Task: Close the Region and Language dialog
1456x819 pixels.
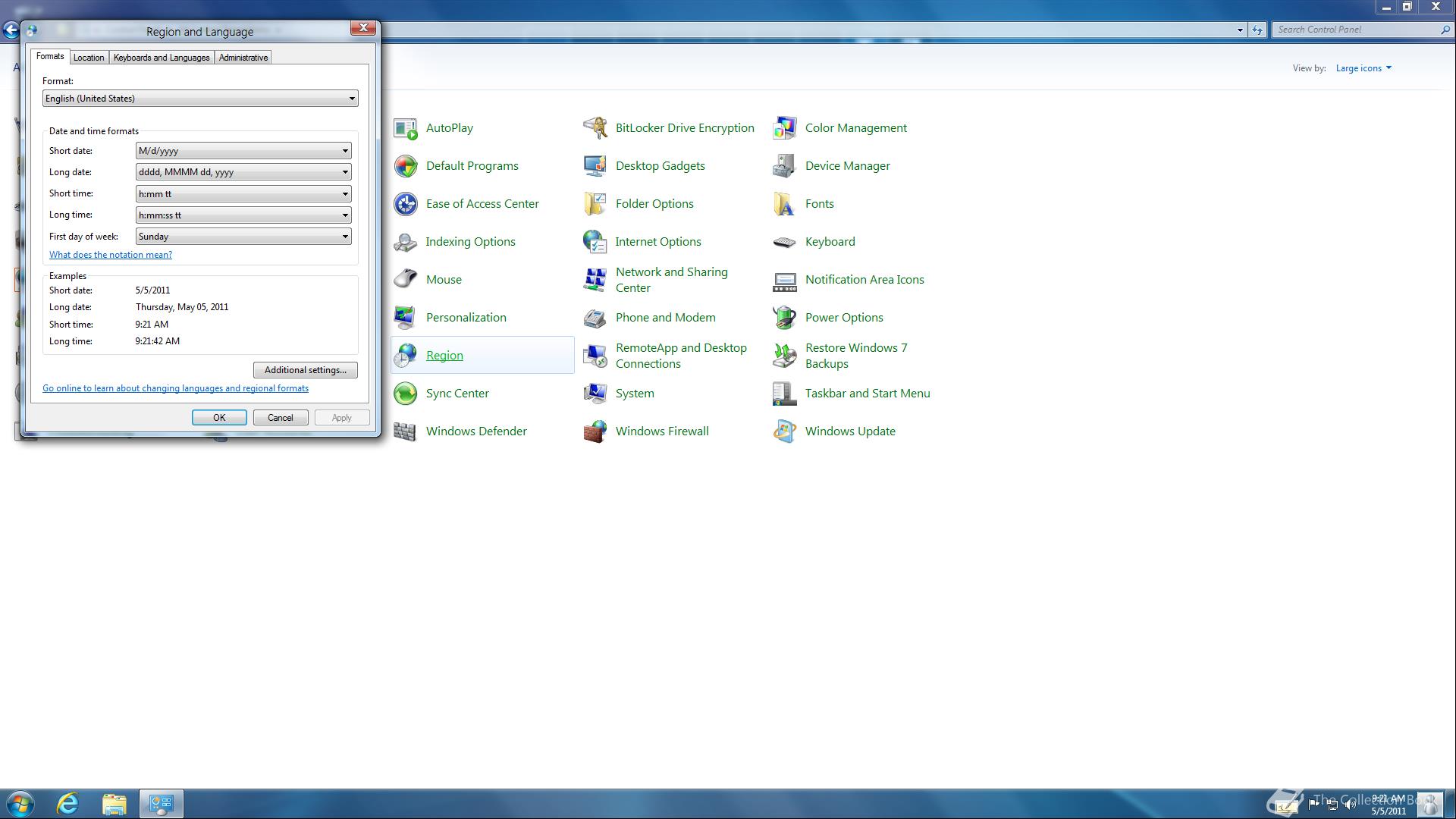Action: (x=363, y=28)
